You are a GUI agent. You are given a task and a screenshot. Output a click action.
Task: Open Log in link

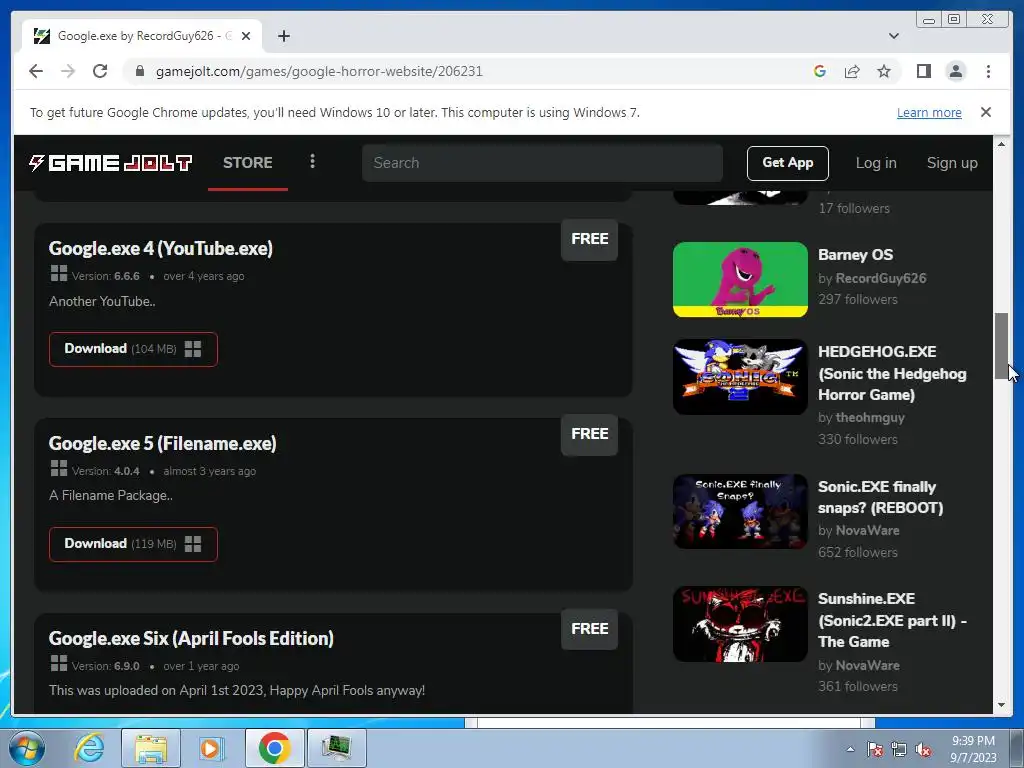876,163
